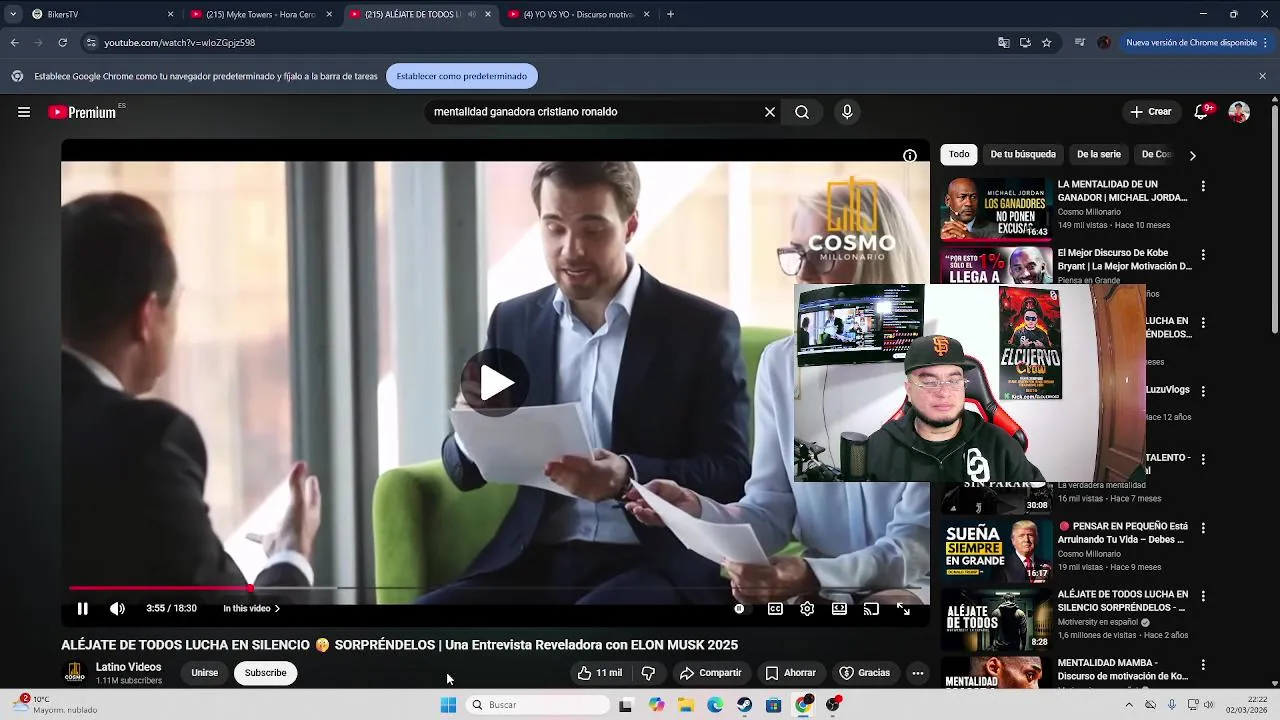Viewport: 1280px width, 720px height.
Task: Bookmark this page with star
Action: (x=1046, y=43)
